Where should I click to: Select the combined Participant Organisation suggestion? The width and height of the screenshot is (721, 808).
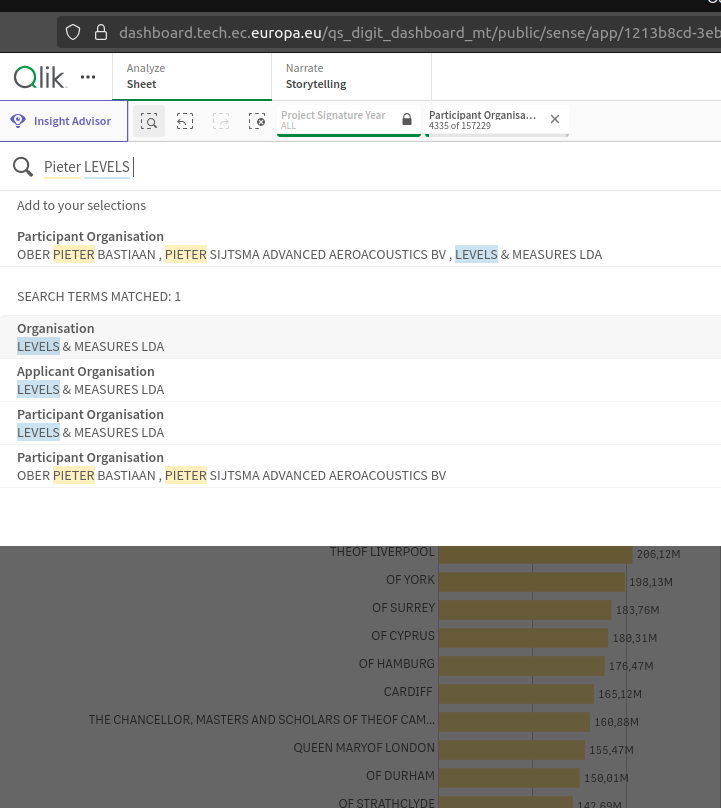(x=360, y=246)
